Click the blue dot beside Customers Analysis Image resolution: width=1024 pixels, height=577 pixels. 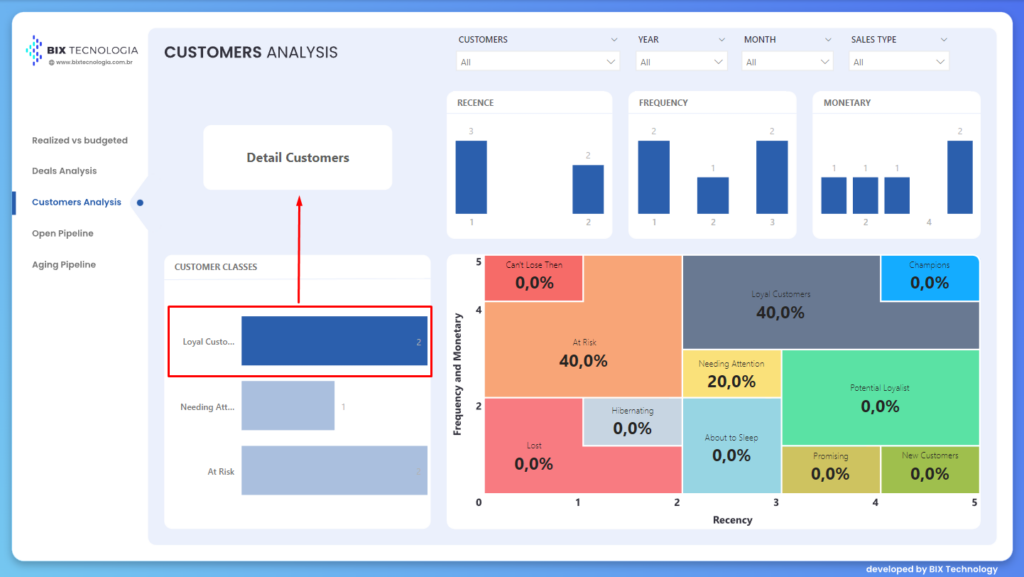click(x=140, y=202)
